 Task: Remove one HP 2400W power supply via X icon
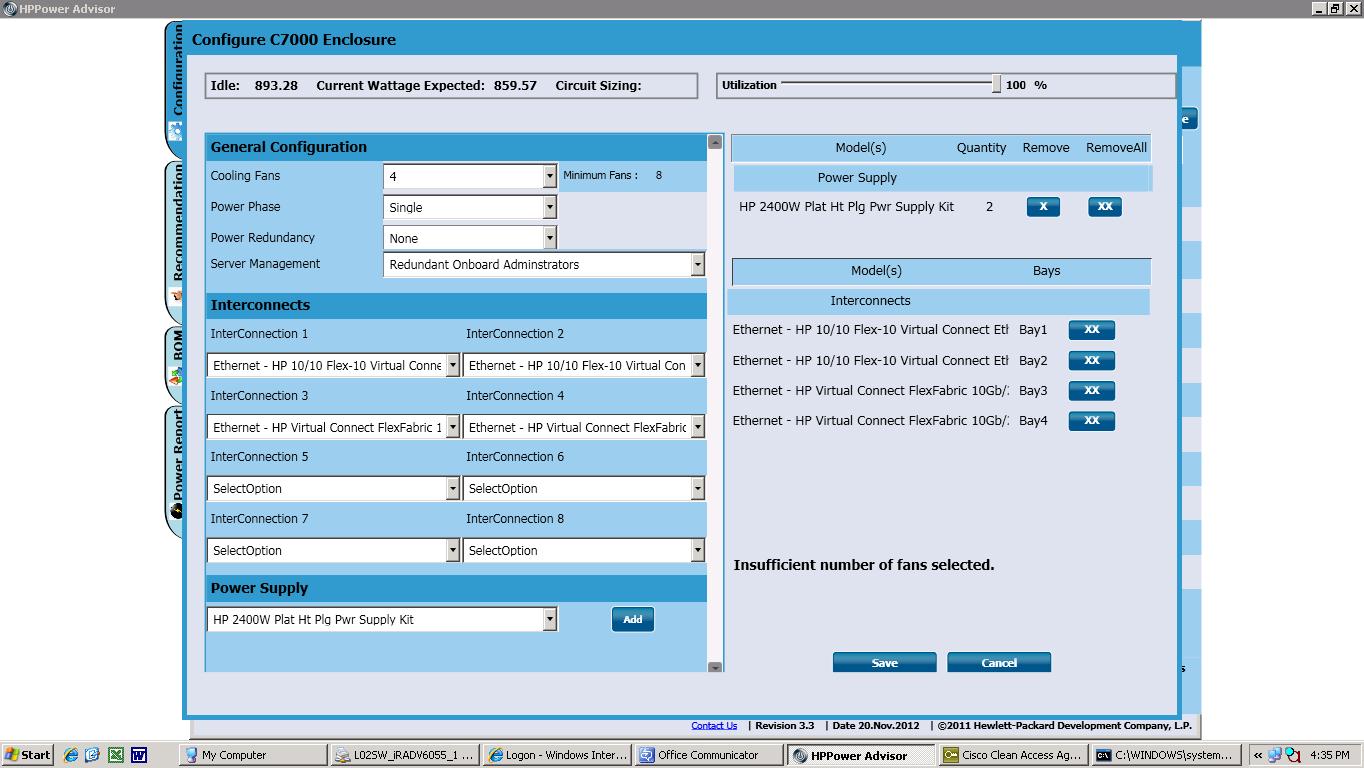[x=1042, y=206]
